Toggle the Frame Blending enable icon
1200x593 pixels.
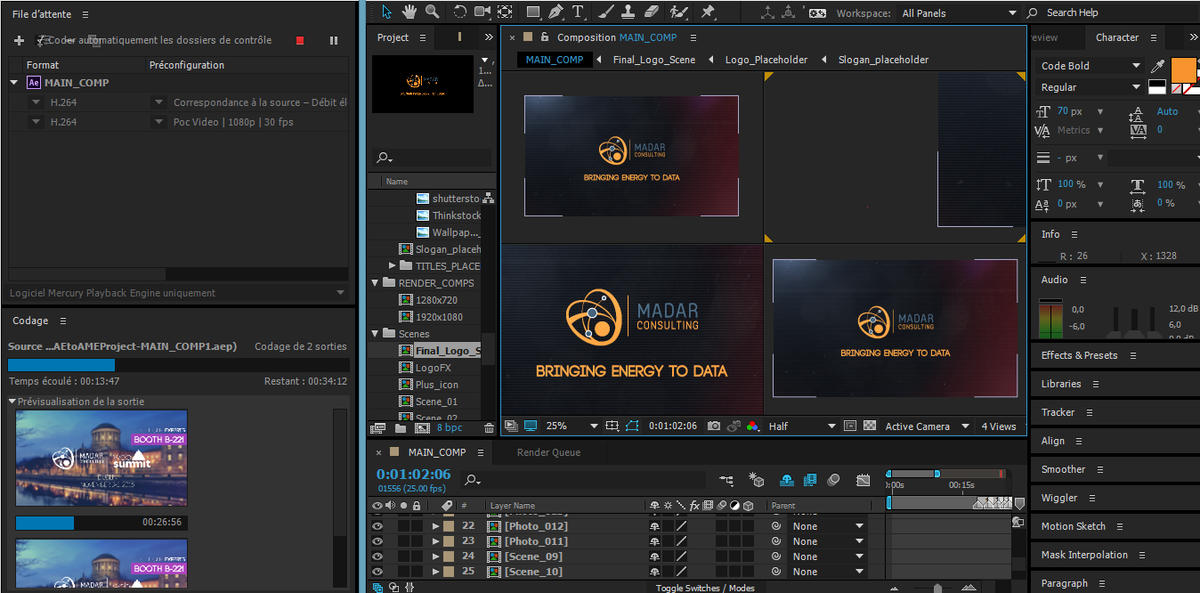809,481
